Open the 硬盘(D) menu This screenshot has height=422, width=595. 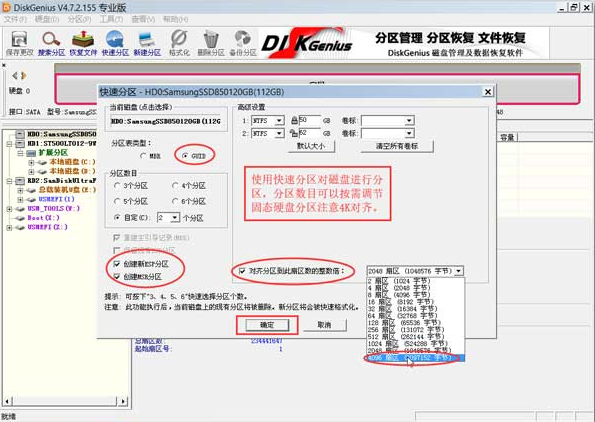click(x=47, y=19)
